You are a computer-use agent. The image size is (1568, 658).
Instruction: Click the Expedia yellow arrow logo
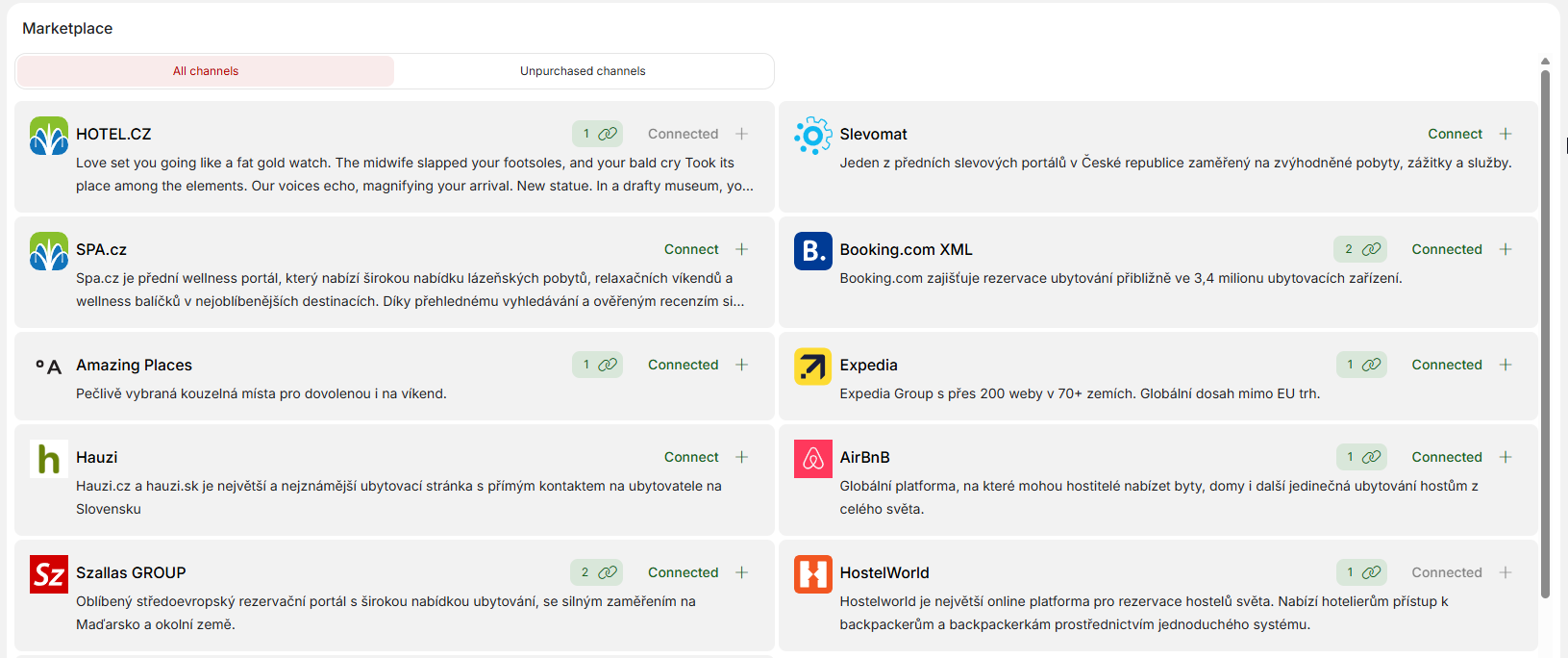(812, 367)
